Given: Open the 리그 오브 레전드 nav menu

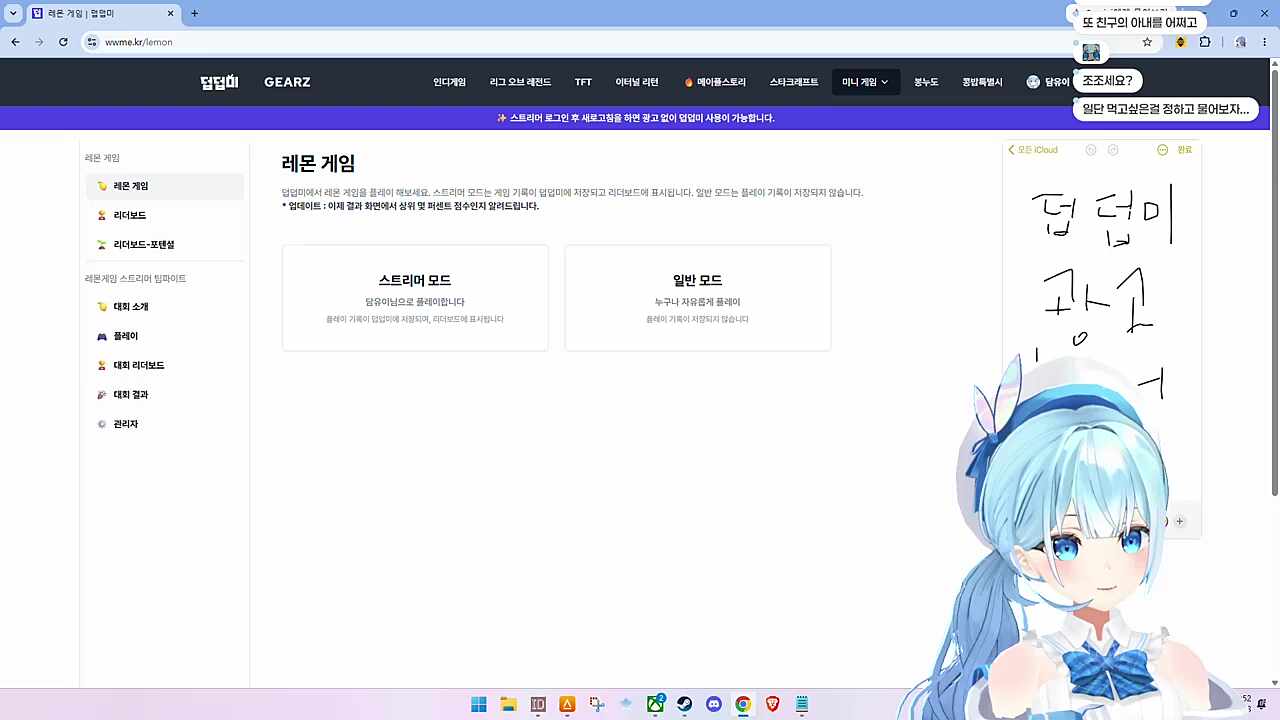Looking at the screenshot, I should pos(520,82).
